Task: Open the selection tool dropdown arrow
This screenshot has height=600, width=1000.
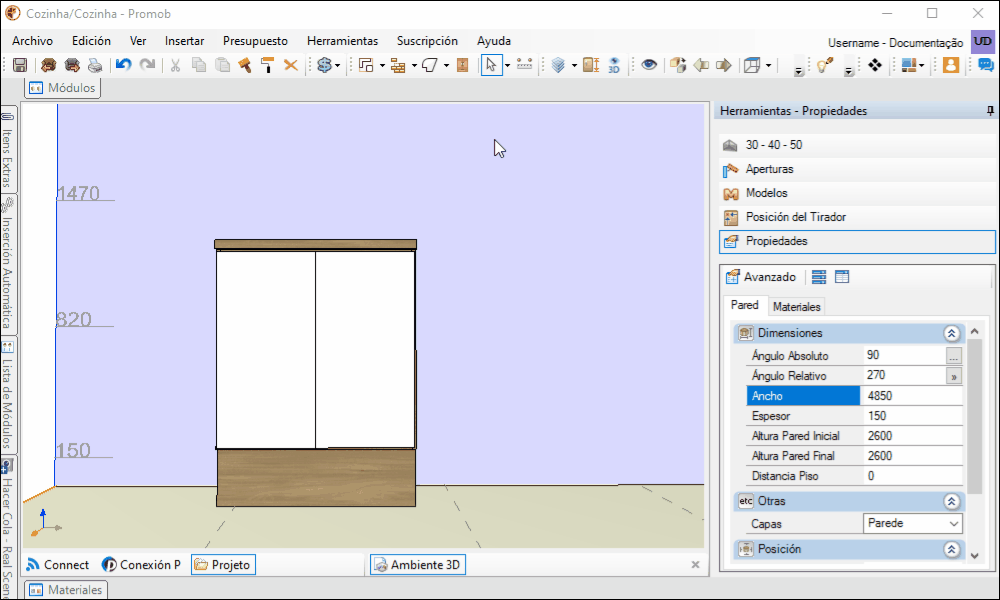Action: (508, 65)
